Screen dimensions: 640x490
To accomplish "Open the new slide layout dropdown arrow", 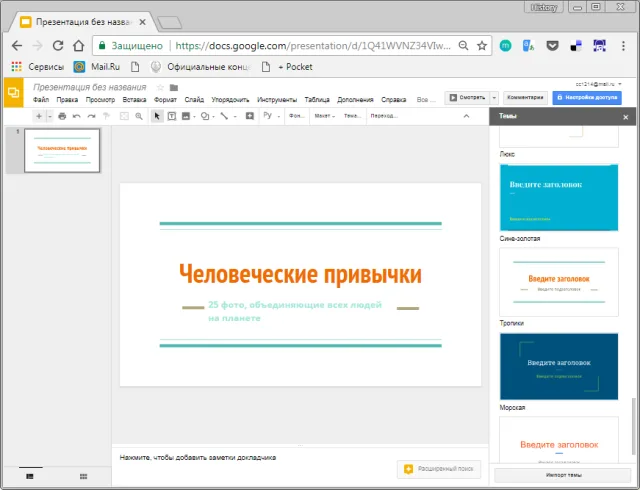I will pos(49,116).
